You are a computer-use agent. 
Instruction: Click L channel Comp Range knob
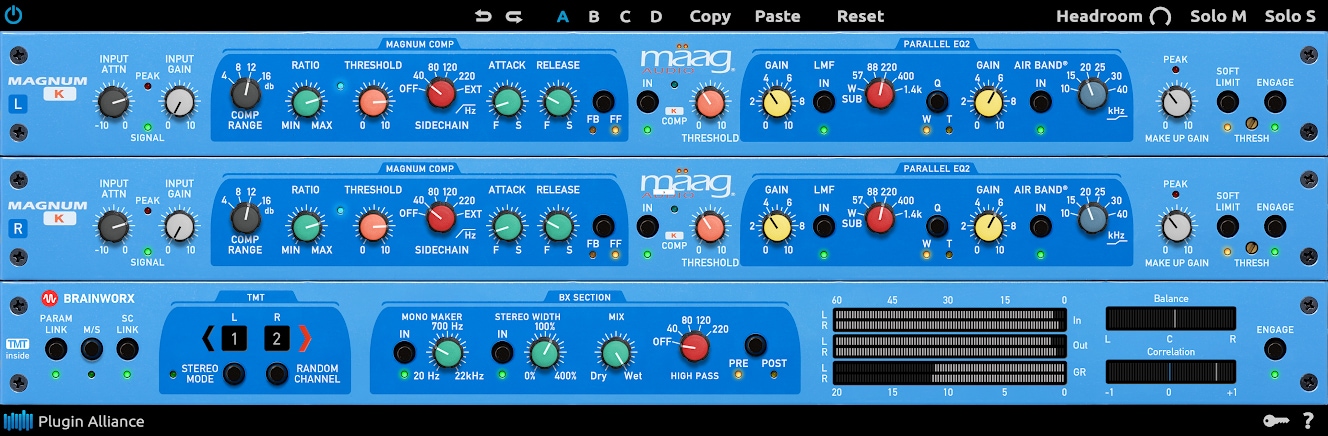(x=244, y=95)
